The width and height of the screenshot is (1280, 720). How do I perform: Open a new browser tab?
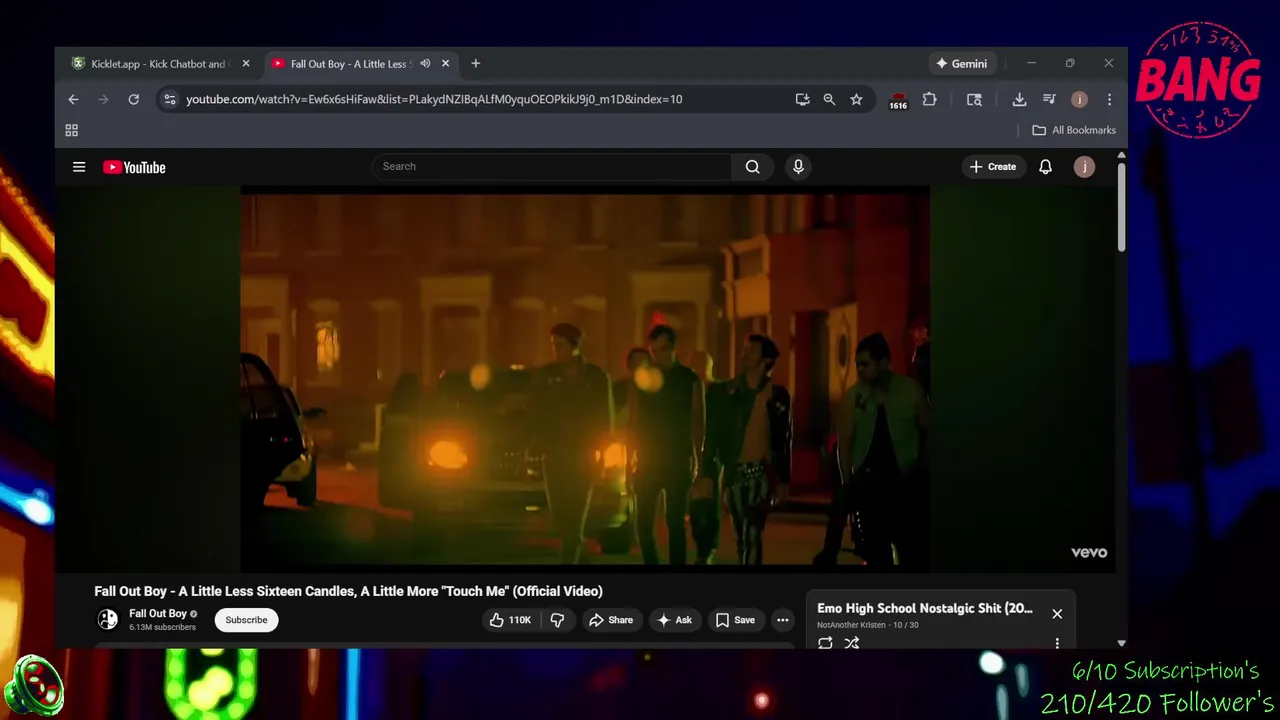[x=476, y=64]
